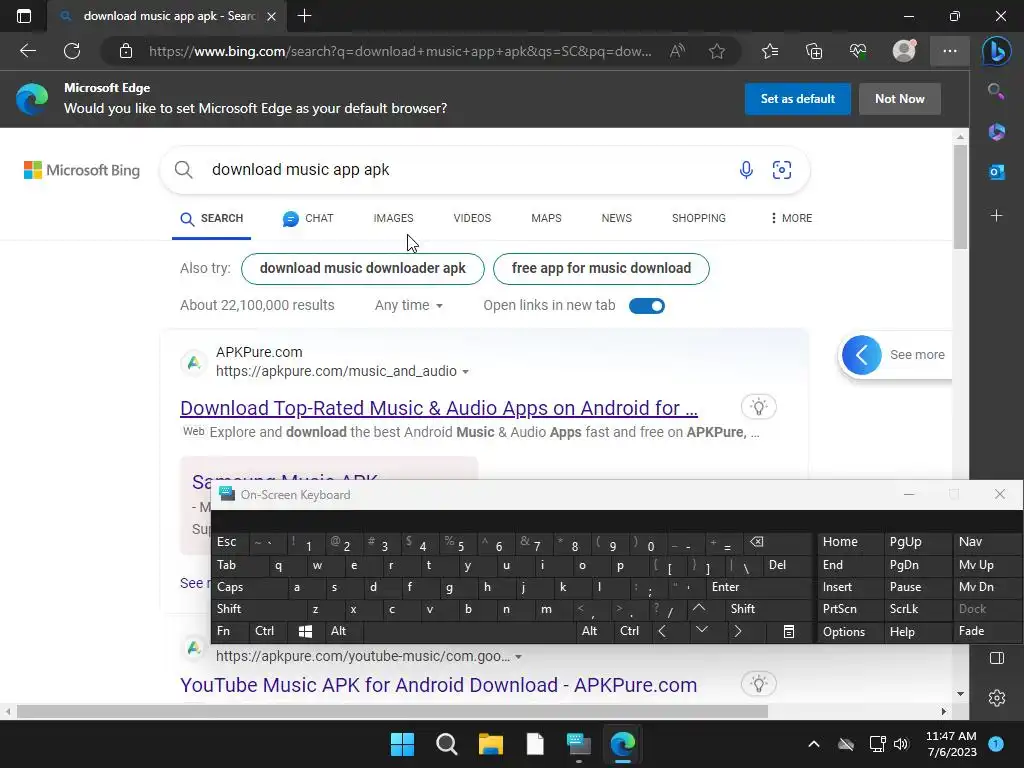Switch to the SHOPPING tab

click(x=698, y=218)
